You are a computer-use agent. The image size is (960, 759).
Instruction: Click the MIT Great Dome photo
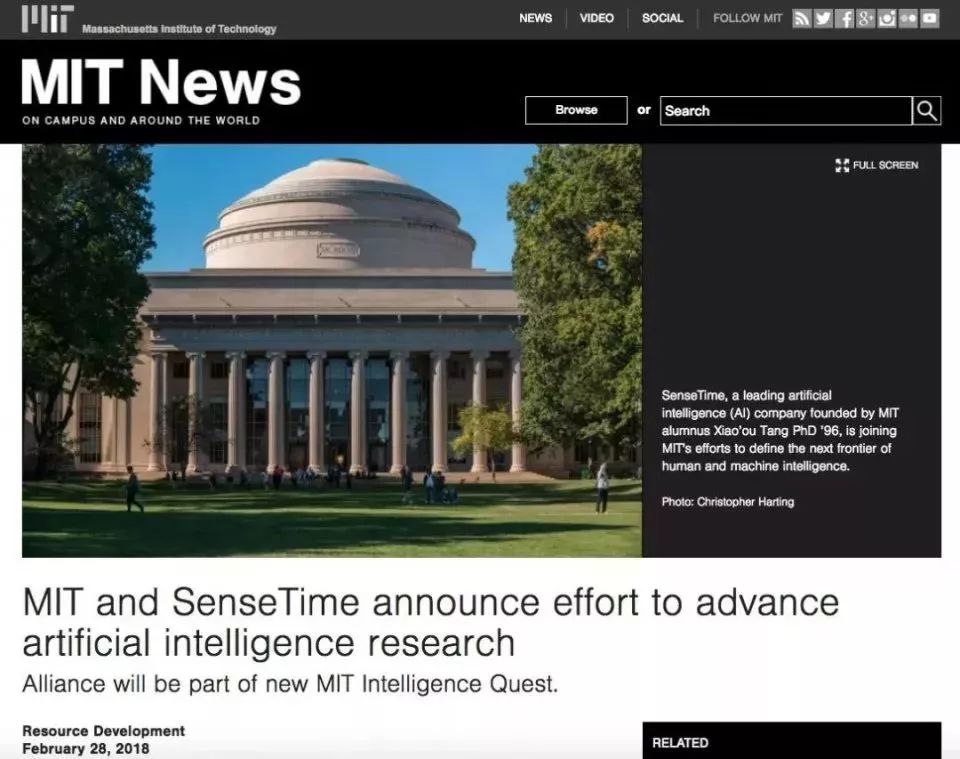pos(331,350)
